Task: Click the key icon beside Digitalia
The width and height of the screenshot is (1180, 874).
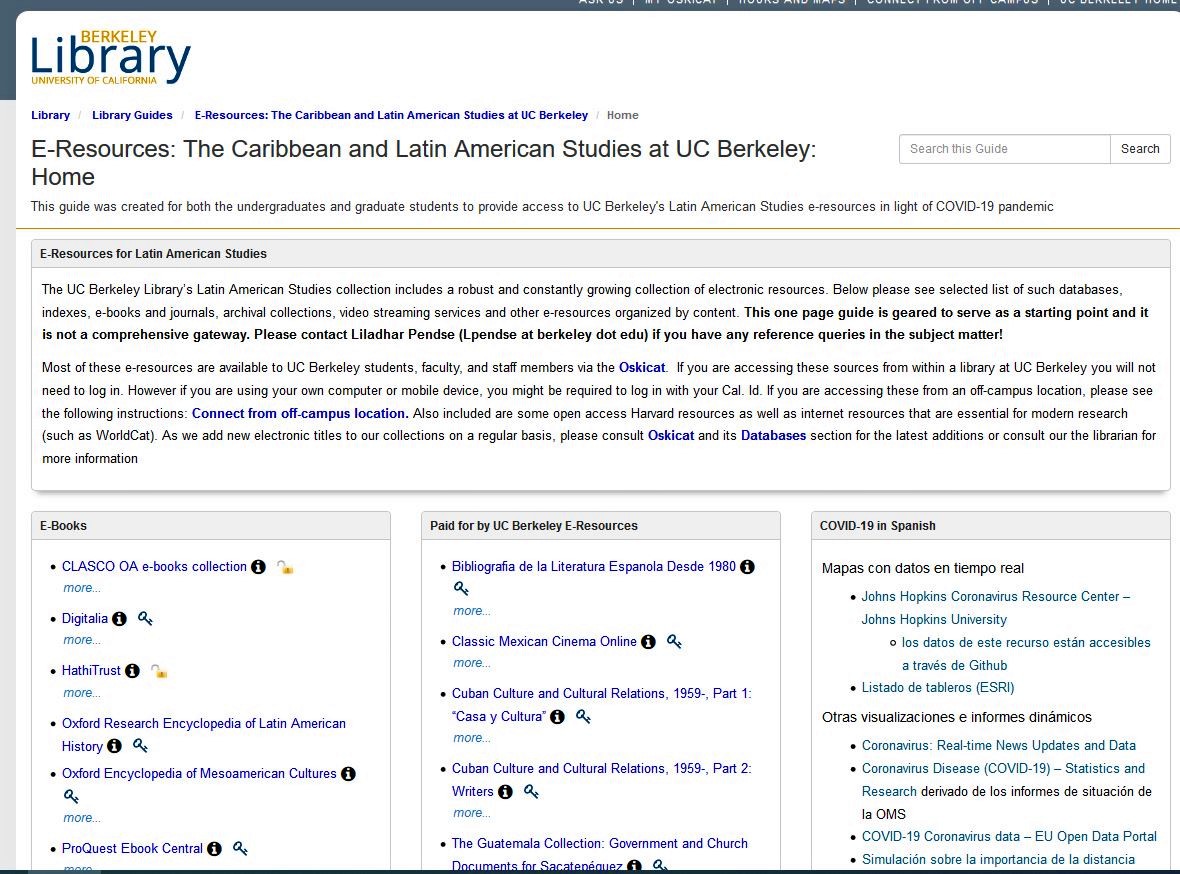Action: click(x=145, y=619)
